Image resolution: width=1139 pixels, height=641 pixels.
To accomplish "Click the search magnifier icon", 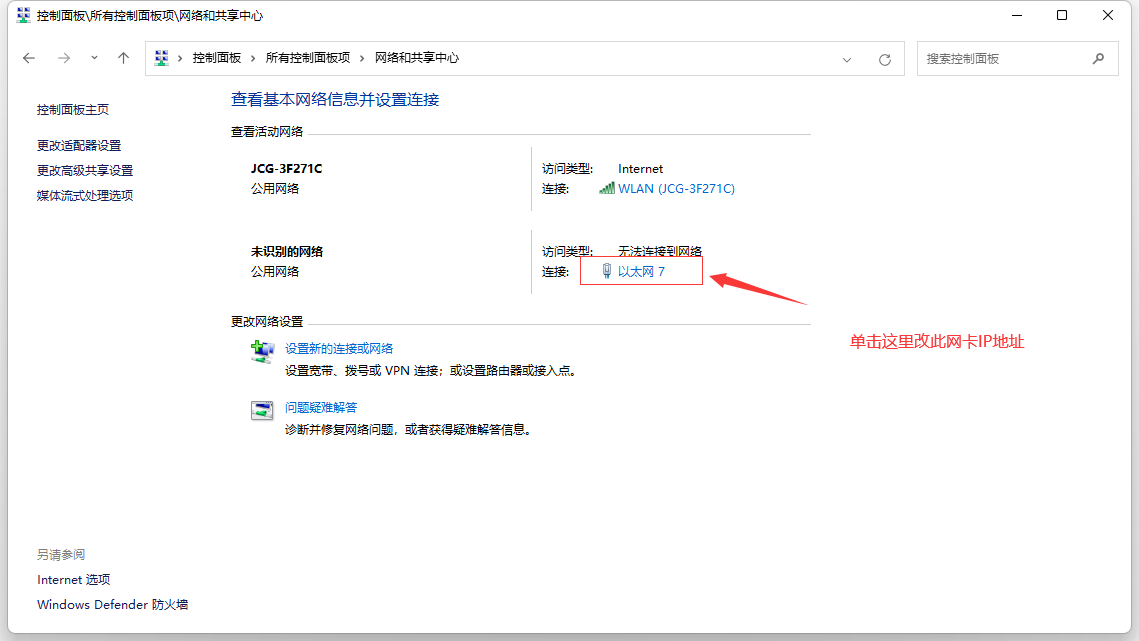I will [x=1098, y=58].
